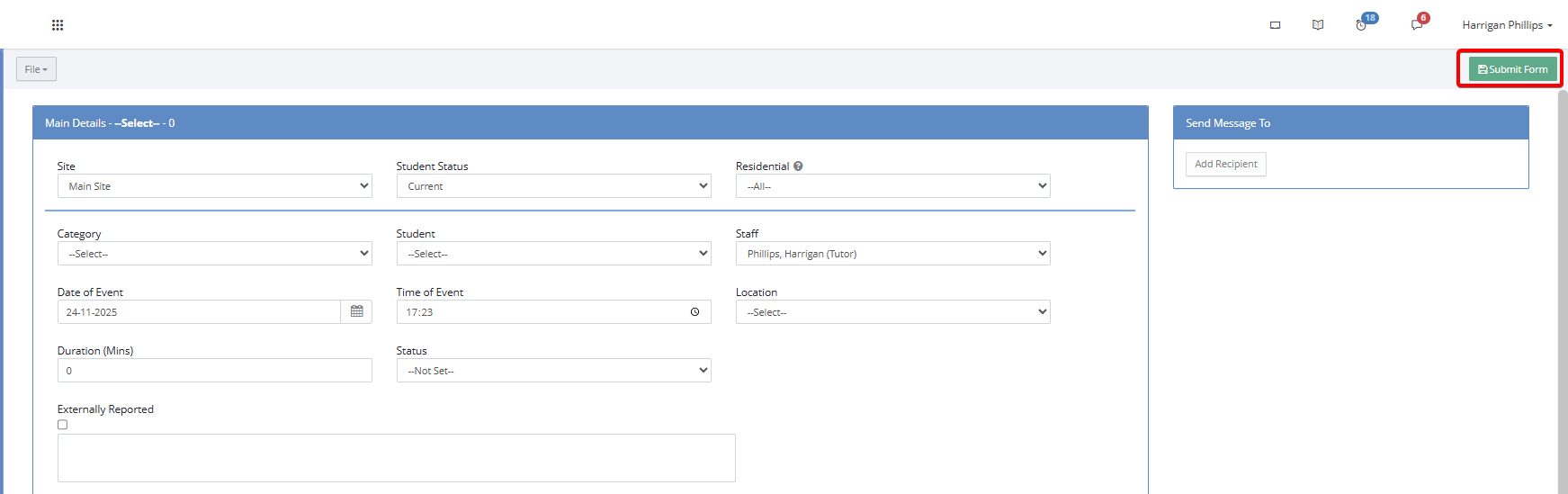
Task: Expand the Status dropdown
Action: pyautogui.click(x=553, y=371)
